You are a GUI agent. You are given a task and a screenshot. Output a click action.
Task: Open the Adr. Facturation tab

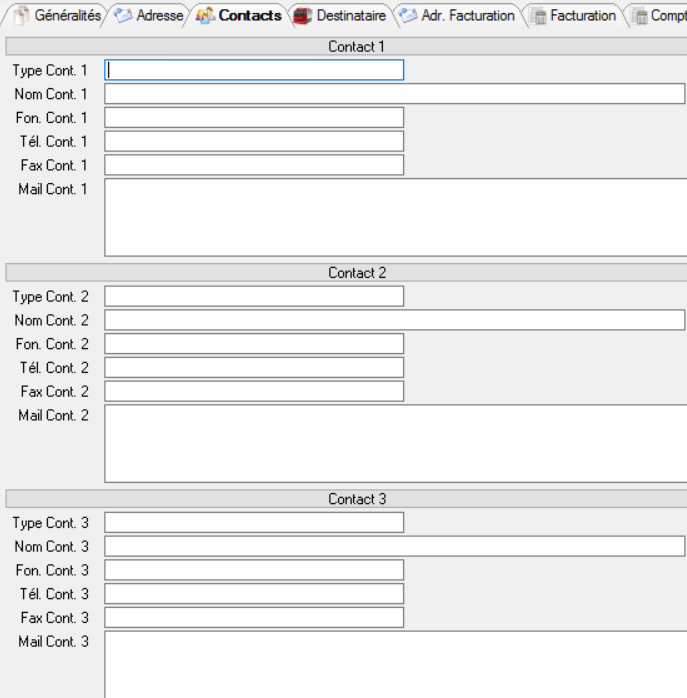[467, 16]
